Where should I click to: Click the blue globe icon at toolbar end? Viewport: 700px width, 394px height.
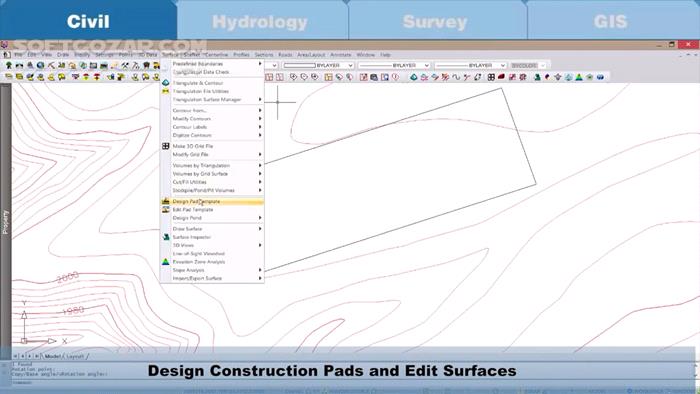pyautogui.click(x=600, y=77)
